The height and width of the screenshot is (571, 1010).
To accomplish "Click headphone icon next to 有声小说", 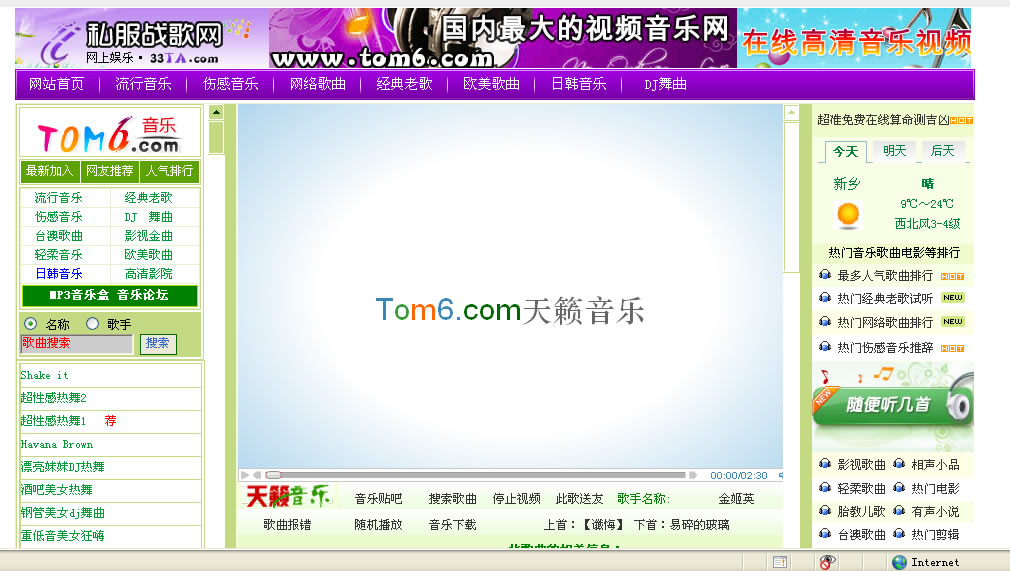I will (899, 511).
